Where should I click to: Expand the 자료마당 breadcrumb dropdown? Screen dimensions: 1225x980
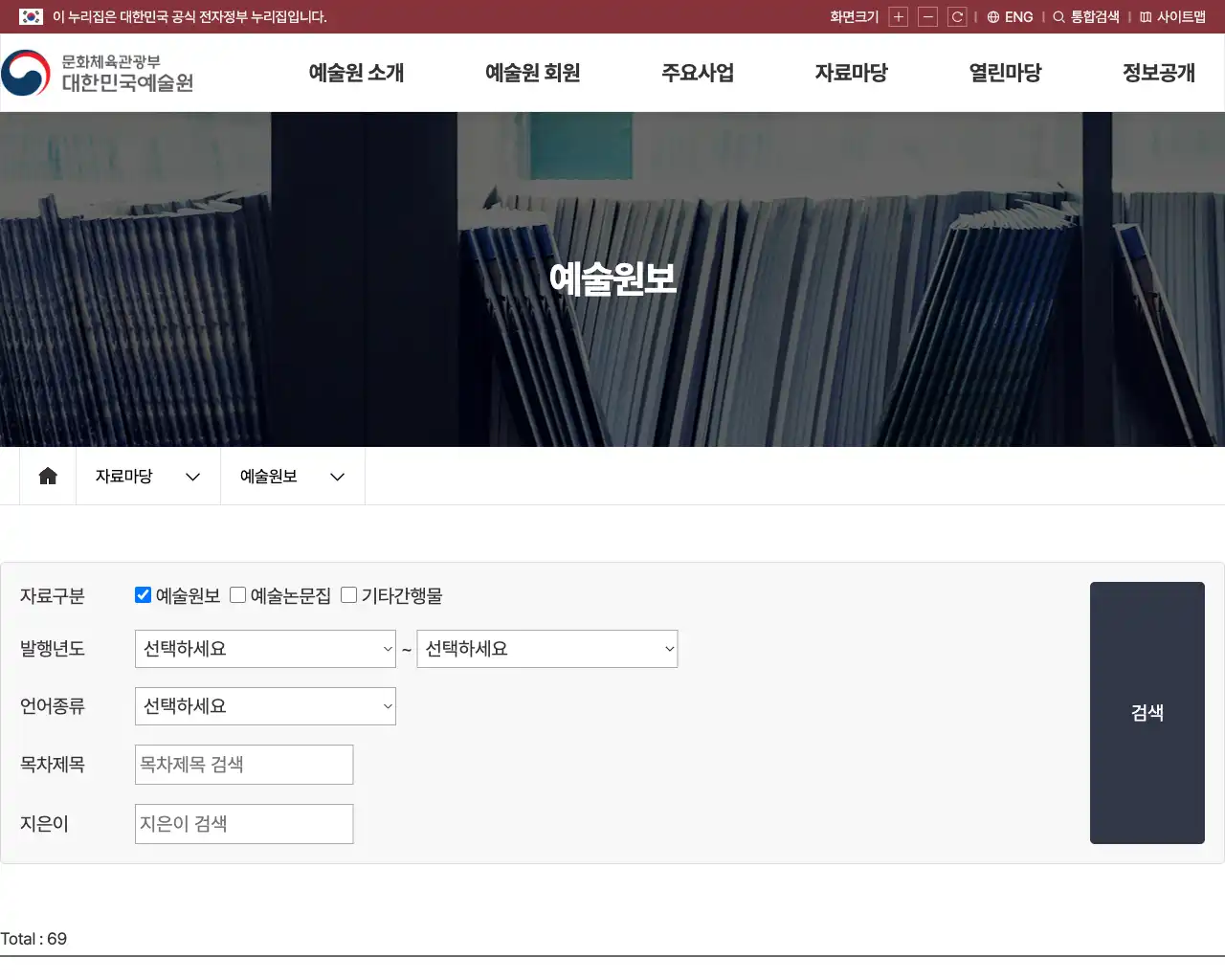[x=148, y=476]
